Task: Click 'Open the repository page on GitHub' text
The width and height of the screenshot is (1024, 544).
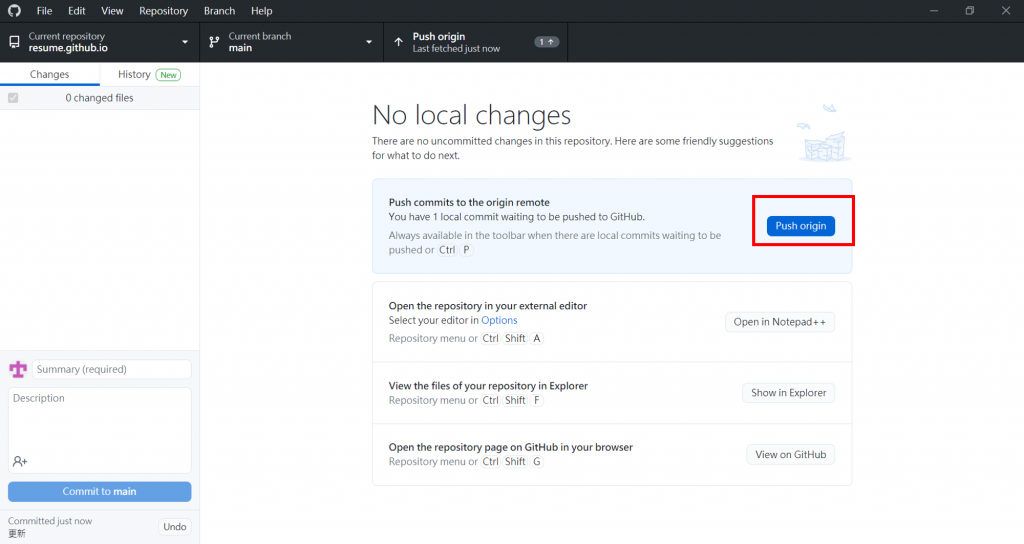Action: point(511,447)
